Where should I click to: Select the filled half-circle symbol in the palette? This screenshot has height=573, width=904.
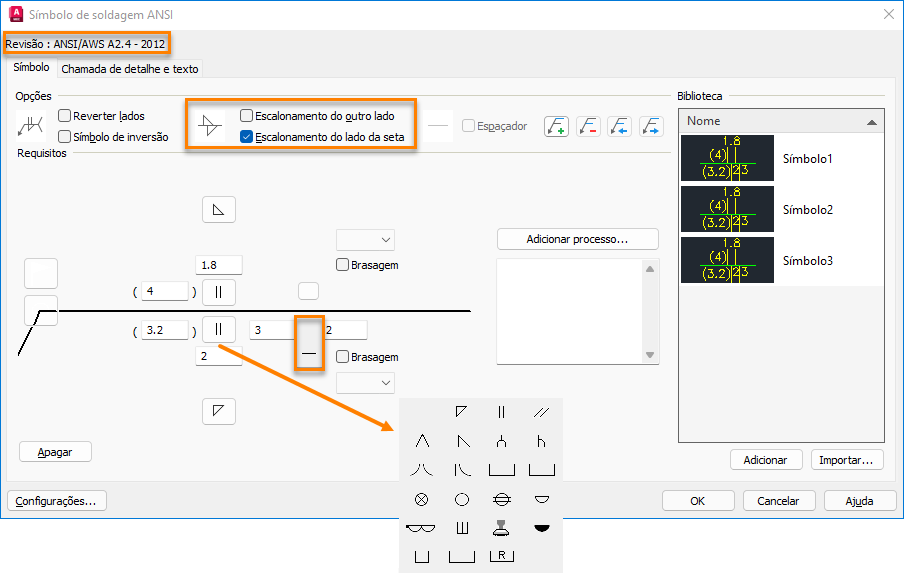(541, 527)
